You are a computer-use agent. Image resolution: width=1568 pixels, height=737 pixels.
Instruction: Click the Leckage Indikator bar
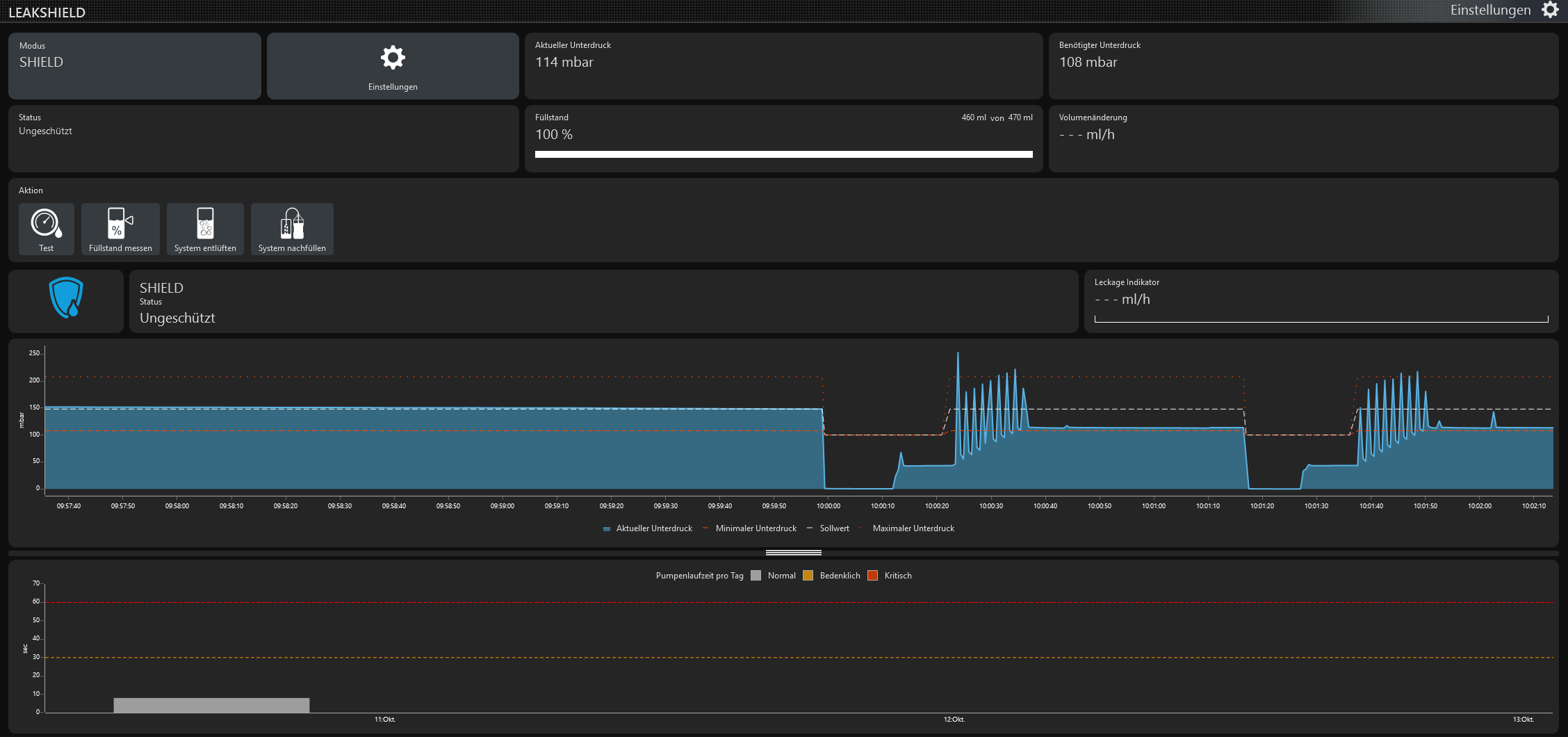[x=1321, y=319]
